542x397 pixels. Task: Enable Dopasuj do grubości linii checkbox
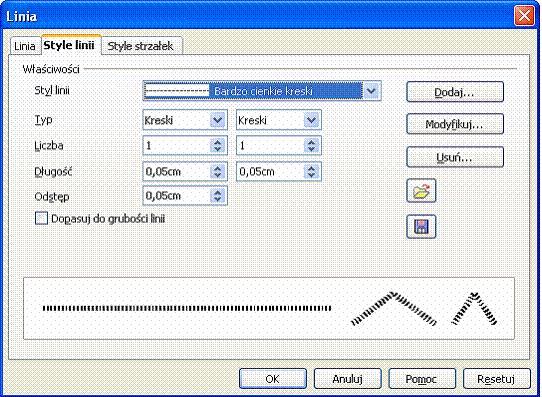tap(41, 218)
